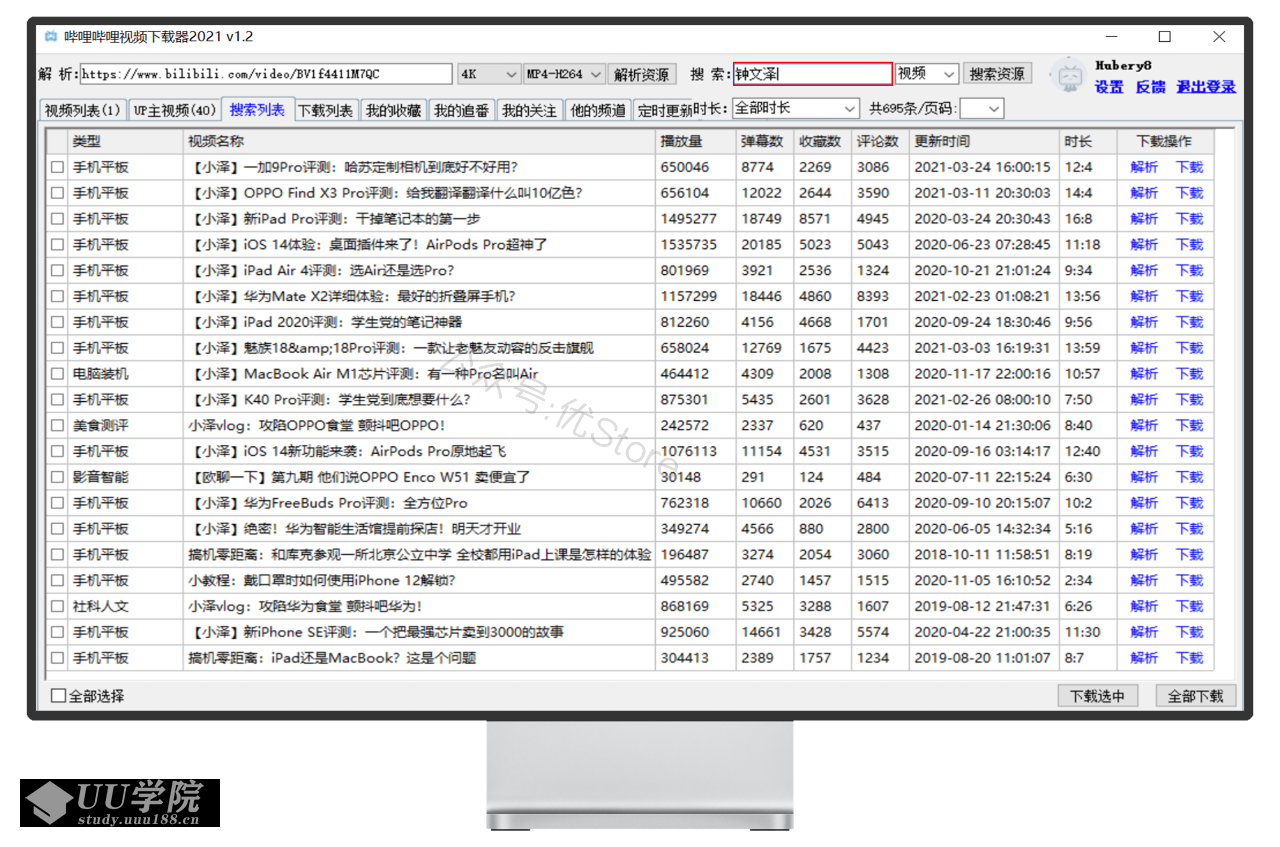Open the 我的关注 tab
The height and width of the screenshot is (847, 1280).
[x=529, y=110]
